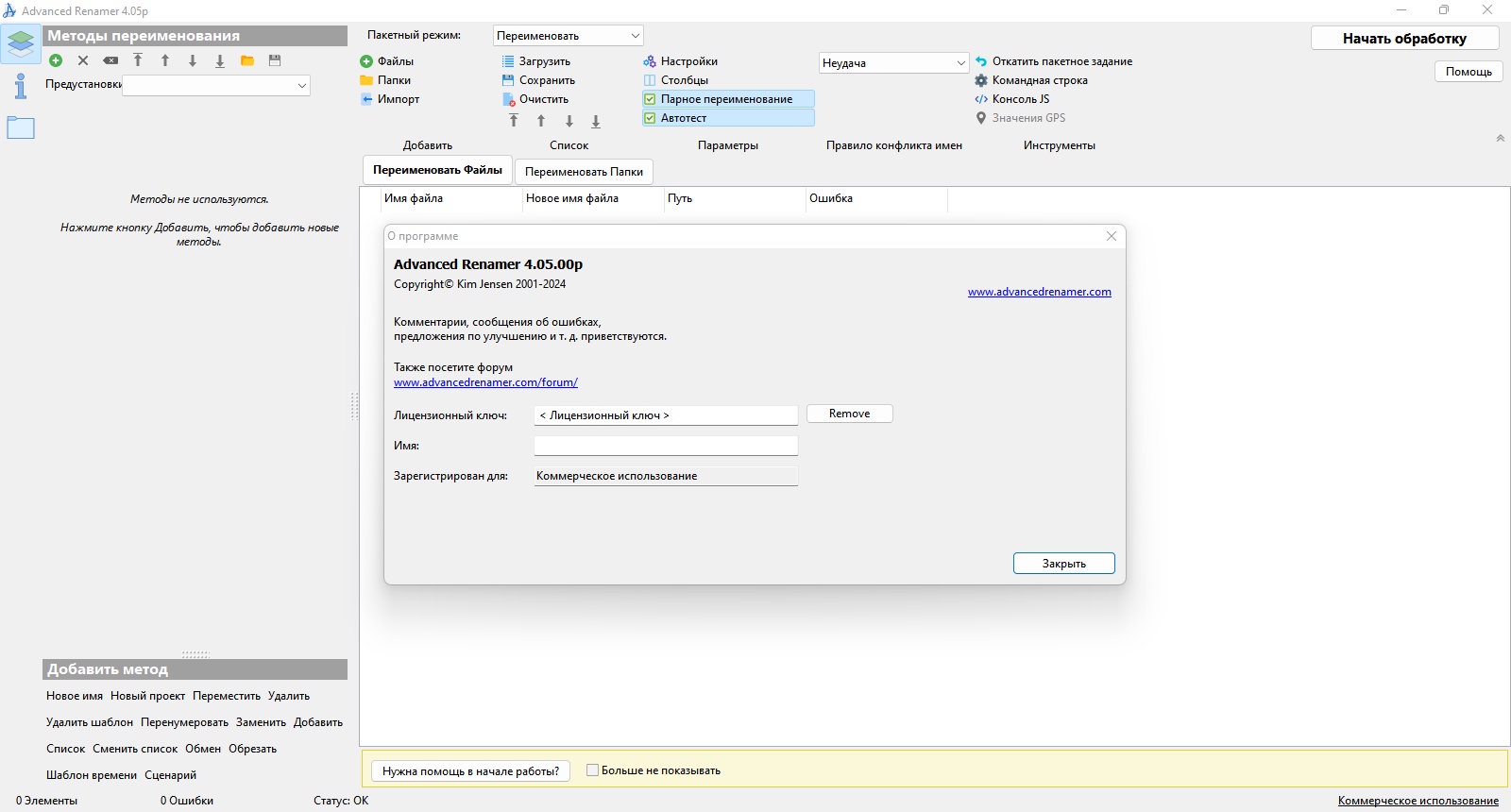This screenshot has width=1511, height=812.
Task: Clear the list with Очистить
Action: [x=535, y=99]
